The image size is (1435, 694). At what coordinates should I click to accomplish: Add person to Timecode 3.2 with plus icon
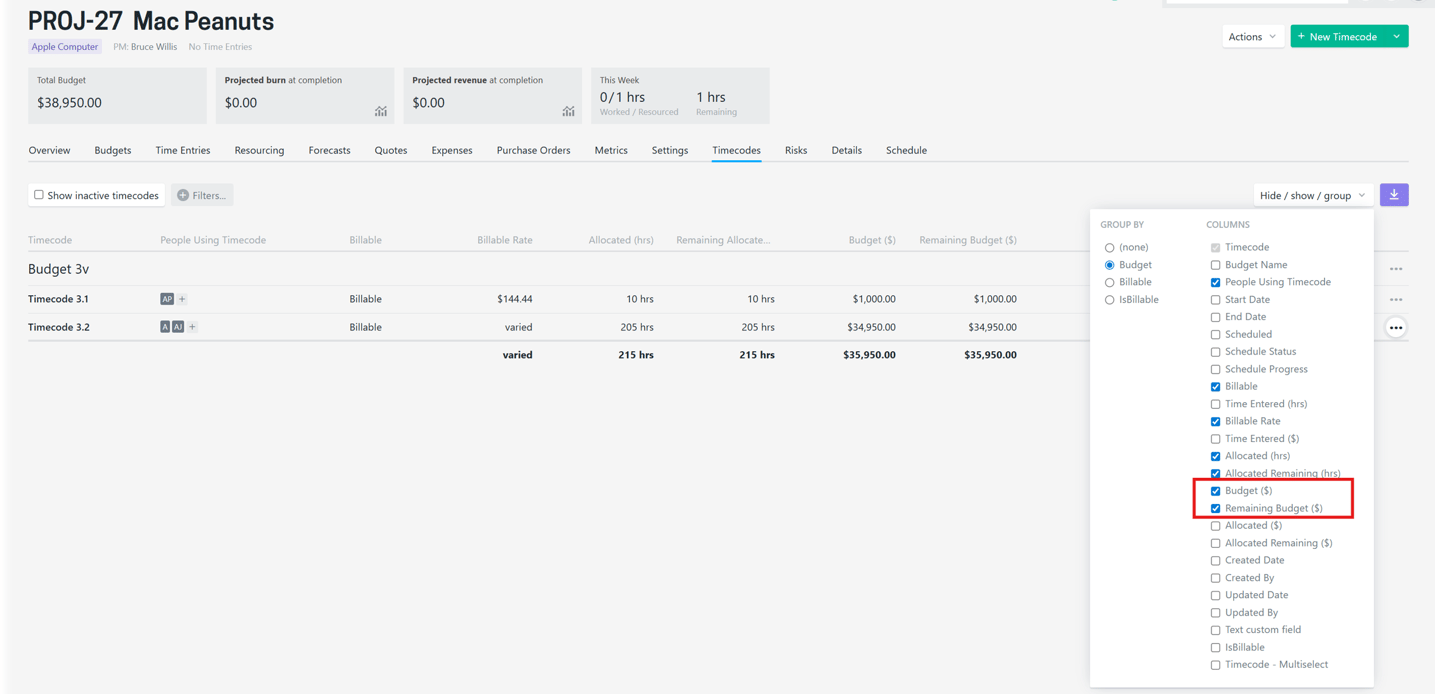pyautogui.click(x=192, y=327)
